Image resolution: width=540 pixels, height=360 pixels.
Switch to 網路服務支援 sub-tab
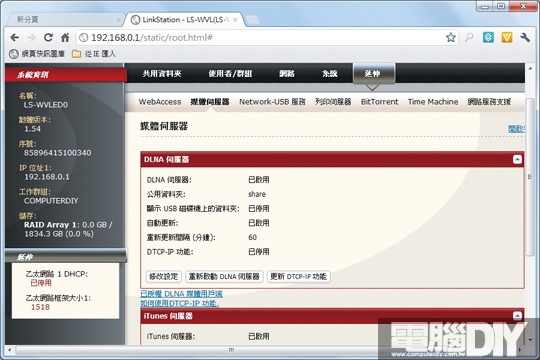point(489,102)
